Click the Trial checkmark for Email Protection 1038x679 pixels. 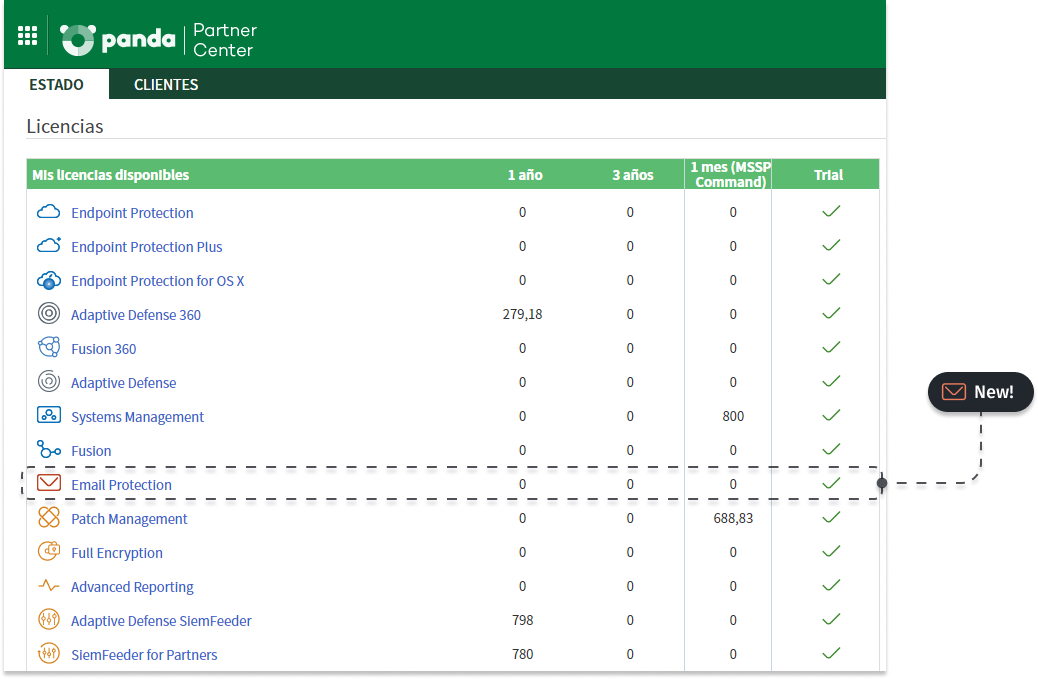(831, 483)
